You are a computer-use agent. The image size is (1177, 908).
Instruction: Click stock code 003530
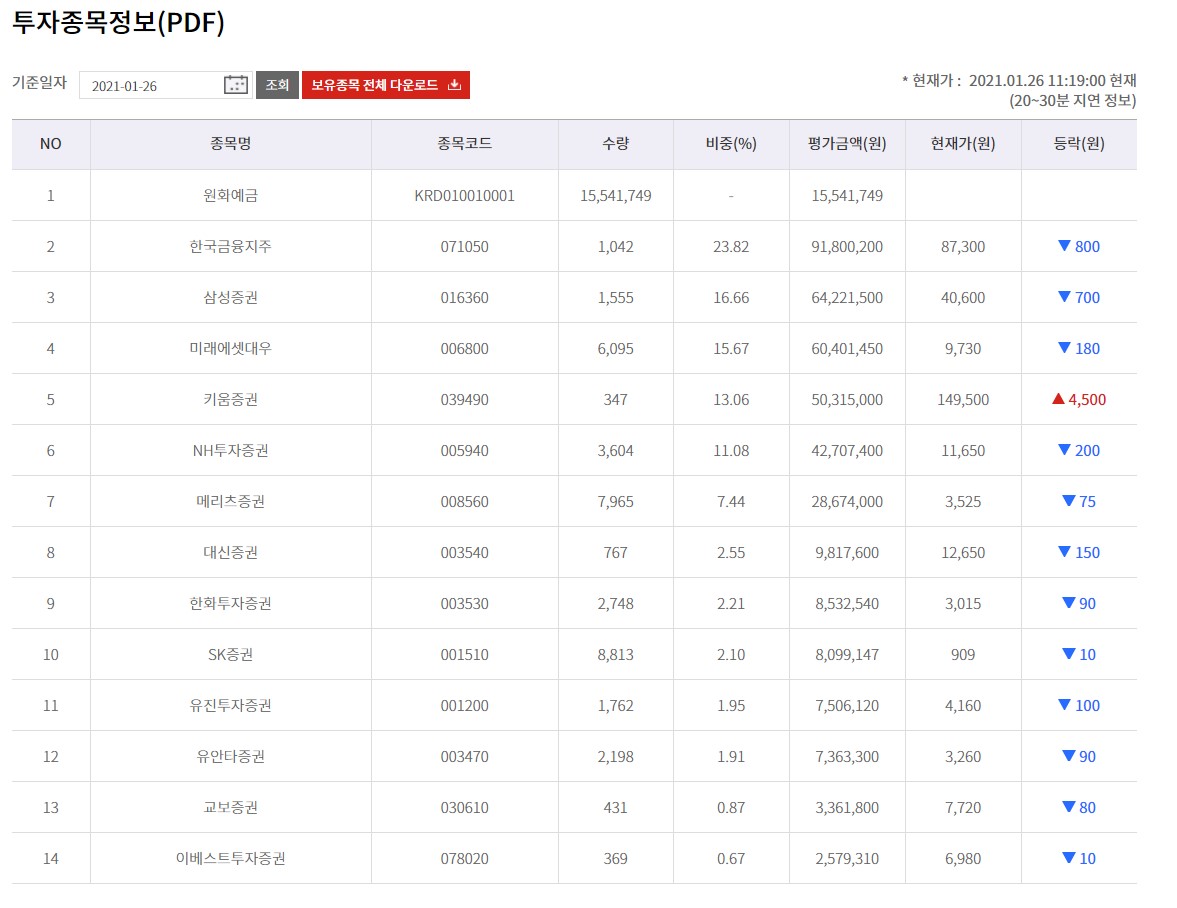pyautogui.click(x=465, y=604)
